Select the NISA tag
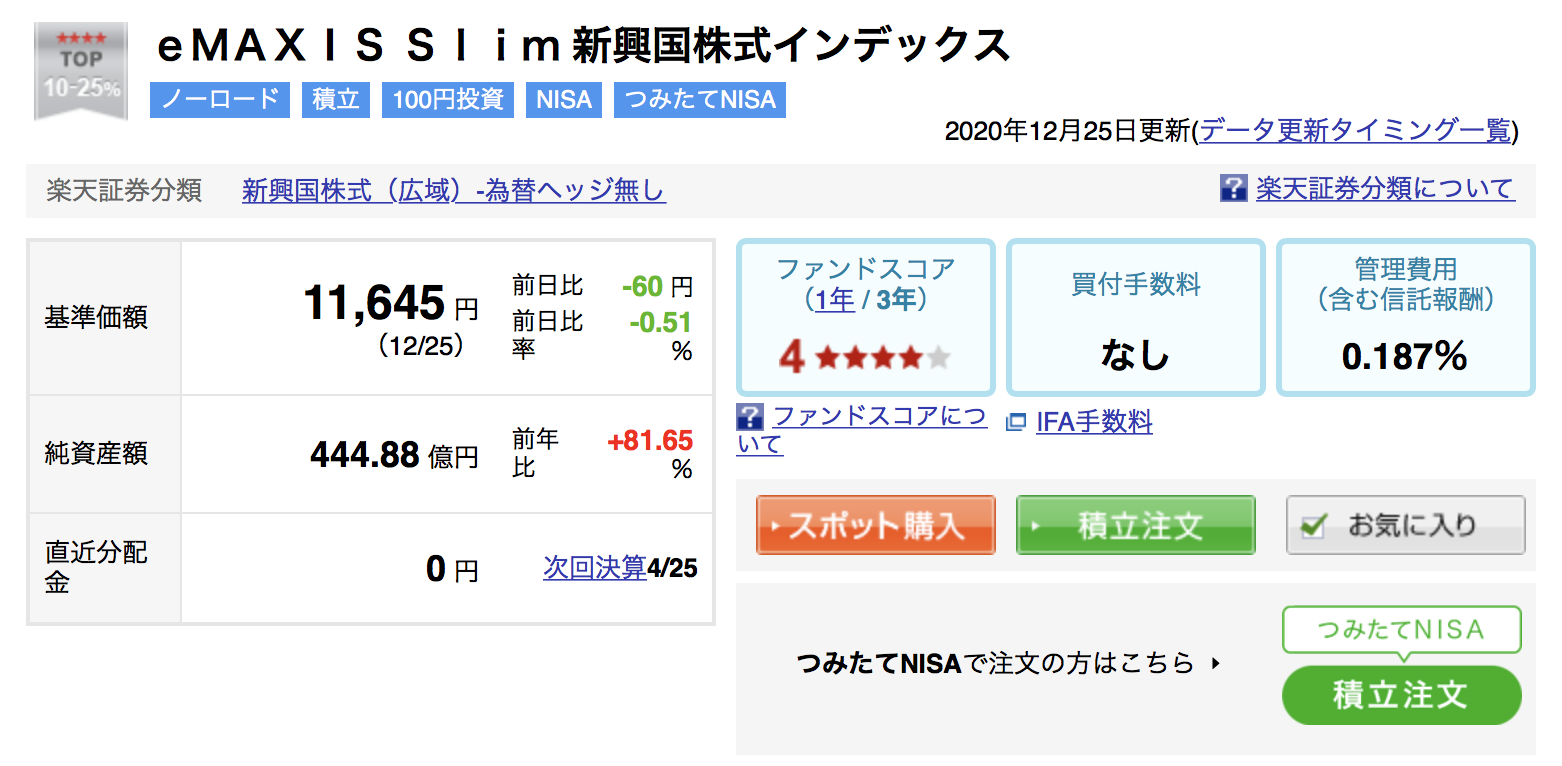 564,100
